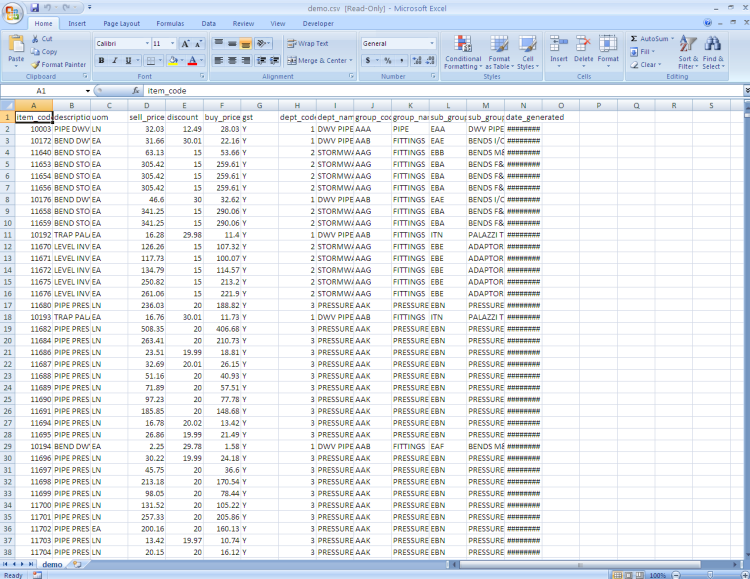Open the General number format dropdown
Screen dimensions: 750x579
432,44
